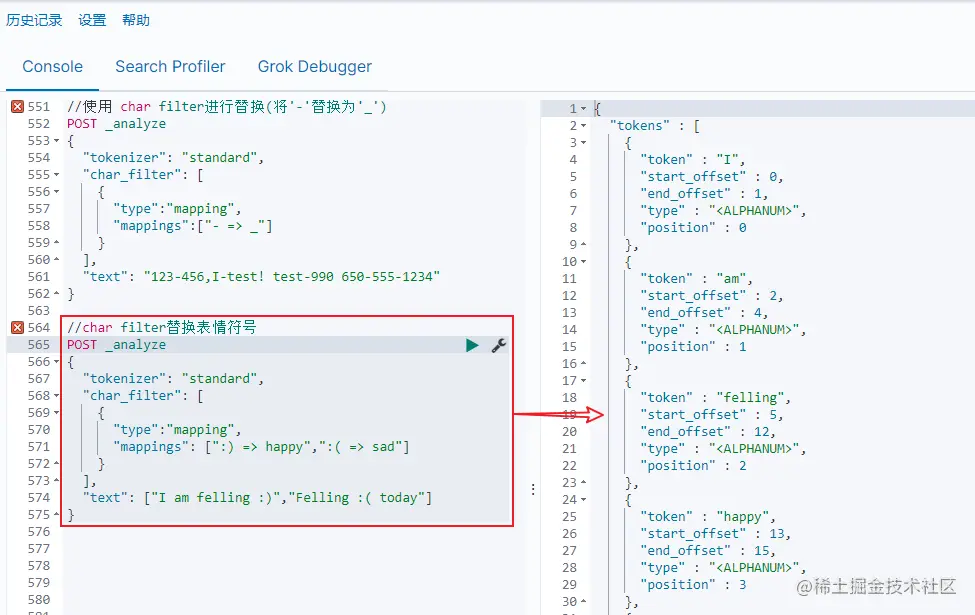Click "type":"mapping" on line 570
Viewport: 975px width, 615px height.
pyautogui.click(x=177, y=430)
